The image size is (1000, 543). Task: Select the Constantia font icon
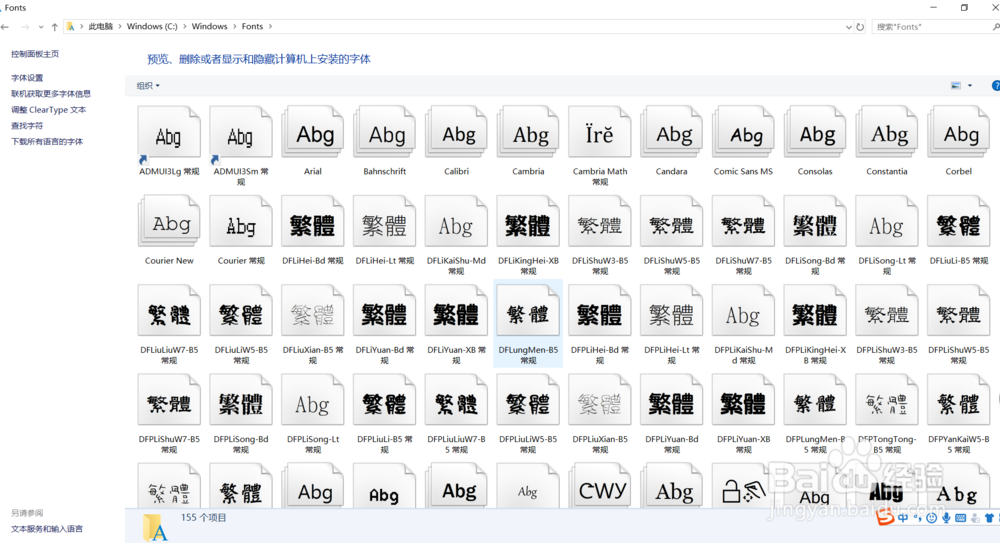(x=886, y=133)
